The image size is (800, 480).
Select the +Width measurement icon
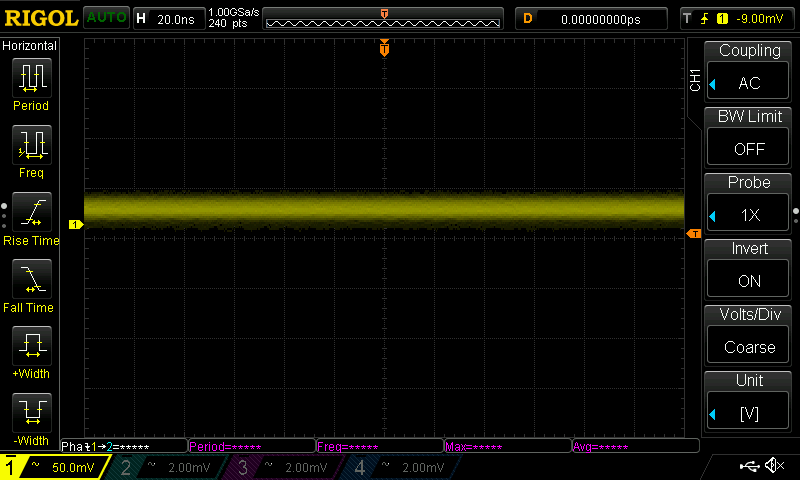click(x=32, y=345)
